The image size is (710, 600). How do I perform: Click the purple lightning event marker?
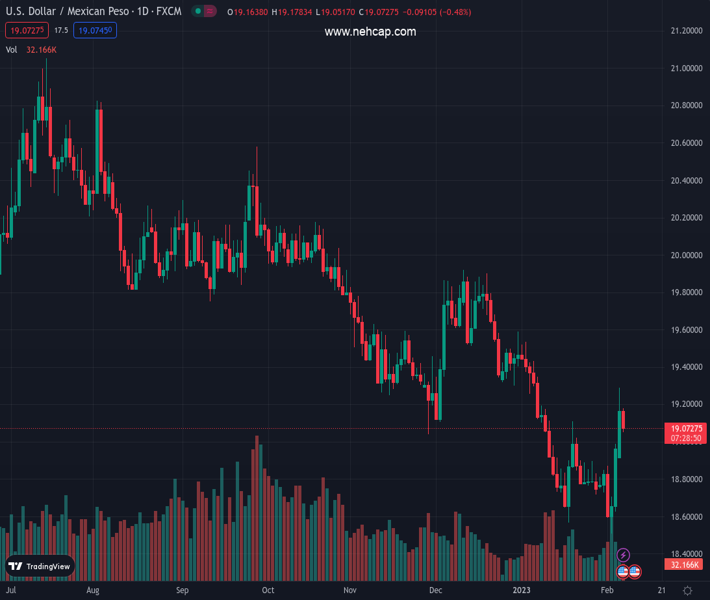[623, 555]
